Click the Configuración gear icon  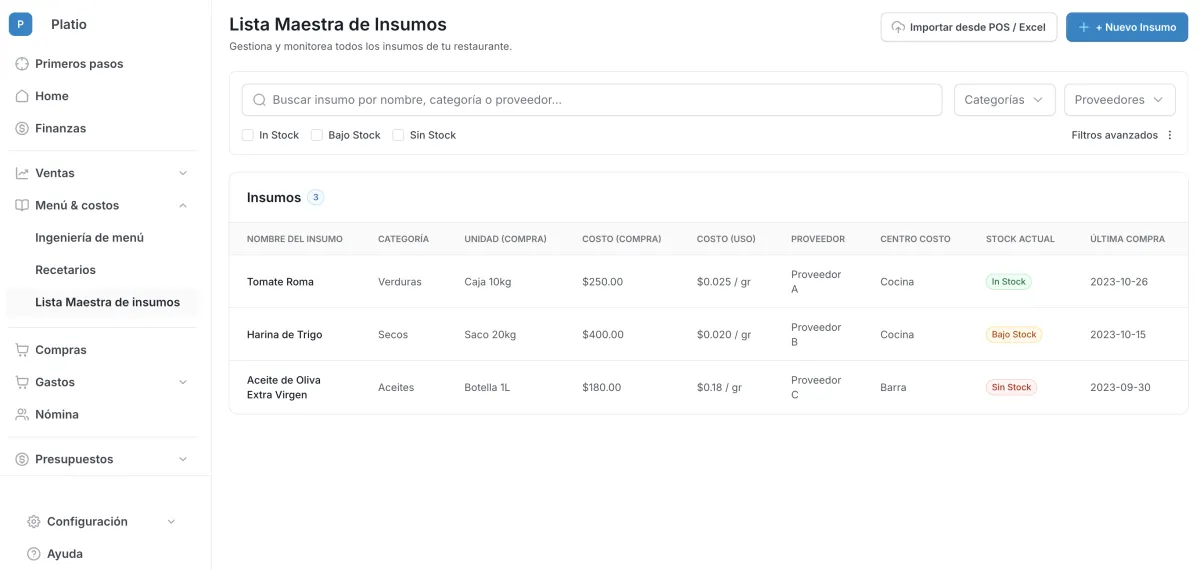(34, 522)
